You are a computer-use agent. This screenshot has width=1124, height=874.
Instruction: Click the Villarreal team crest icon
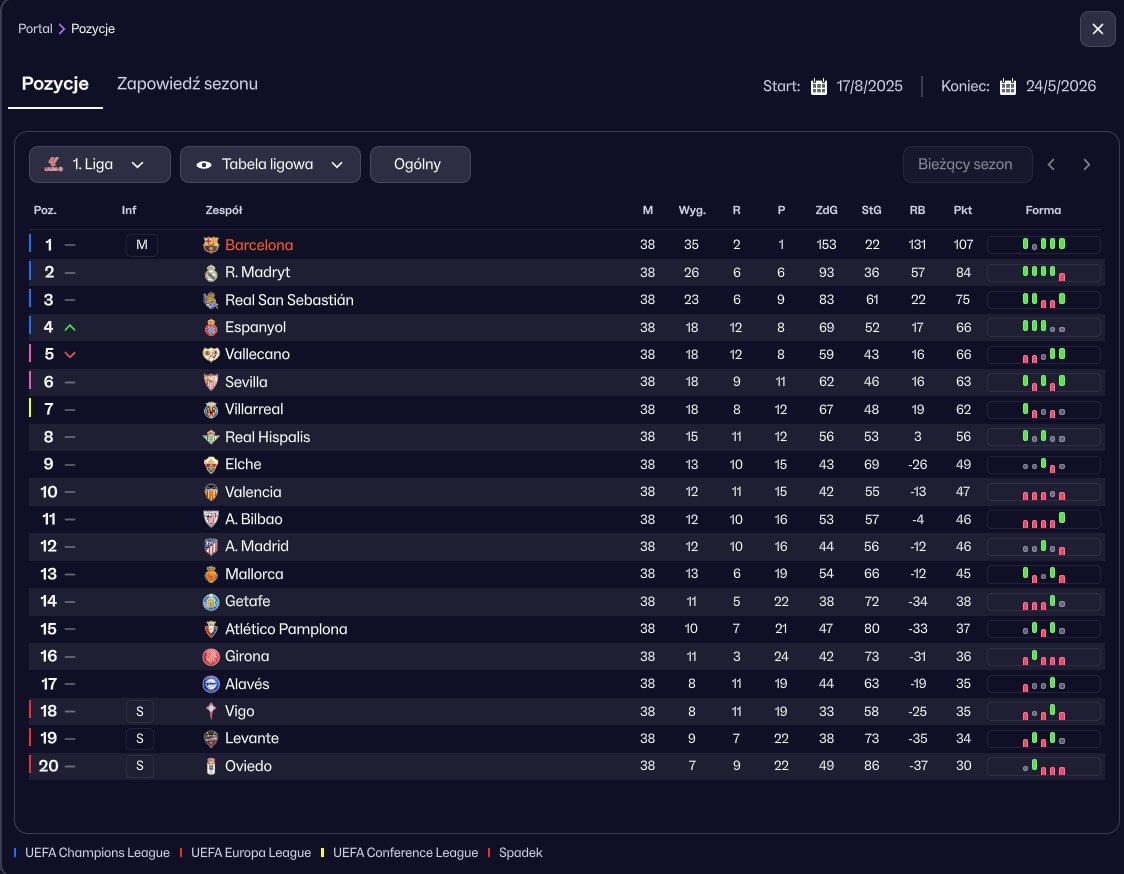(210, 409)
